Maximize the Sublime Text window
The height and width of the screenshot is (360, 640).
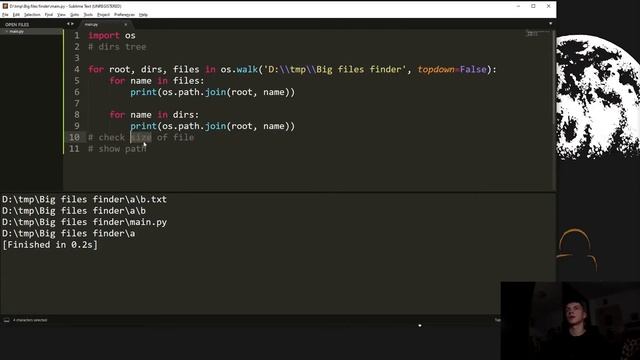[x=533, y=6]
